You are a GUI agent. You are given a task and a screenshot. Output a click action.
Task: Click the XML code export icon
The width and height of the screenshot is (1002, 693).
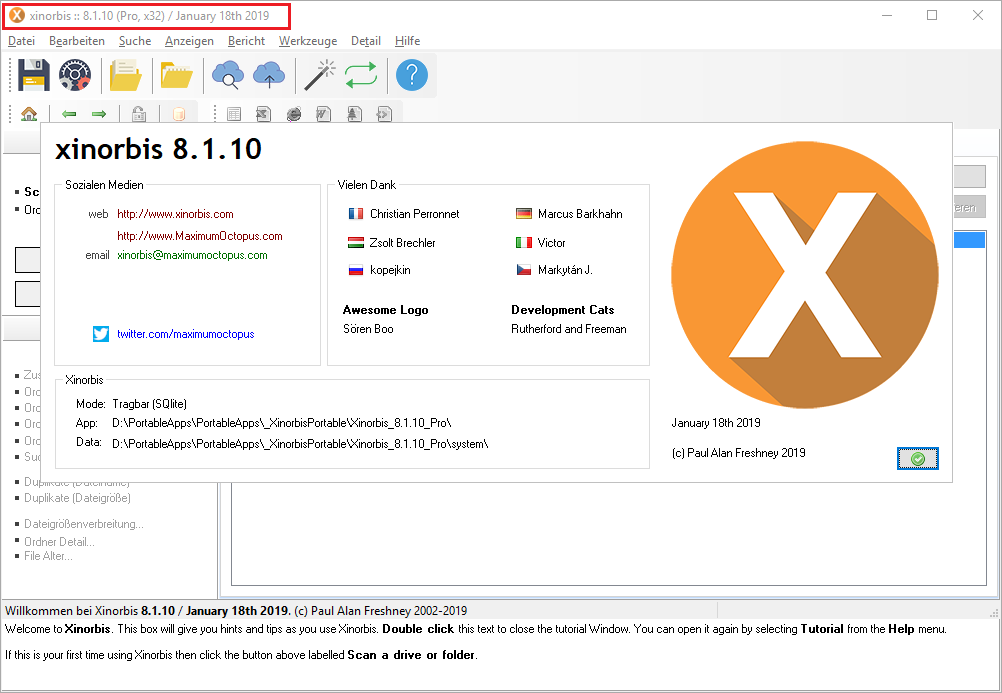coord(384,114)
